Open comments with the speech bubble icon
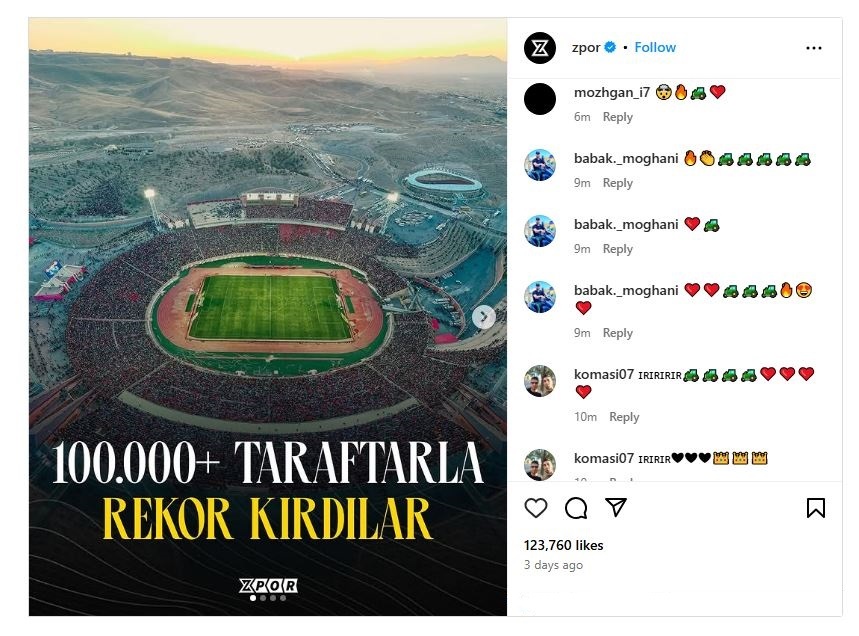859x636 pixels. pos(576,508)
